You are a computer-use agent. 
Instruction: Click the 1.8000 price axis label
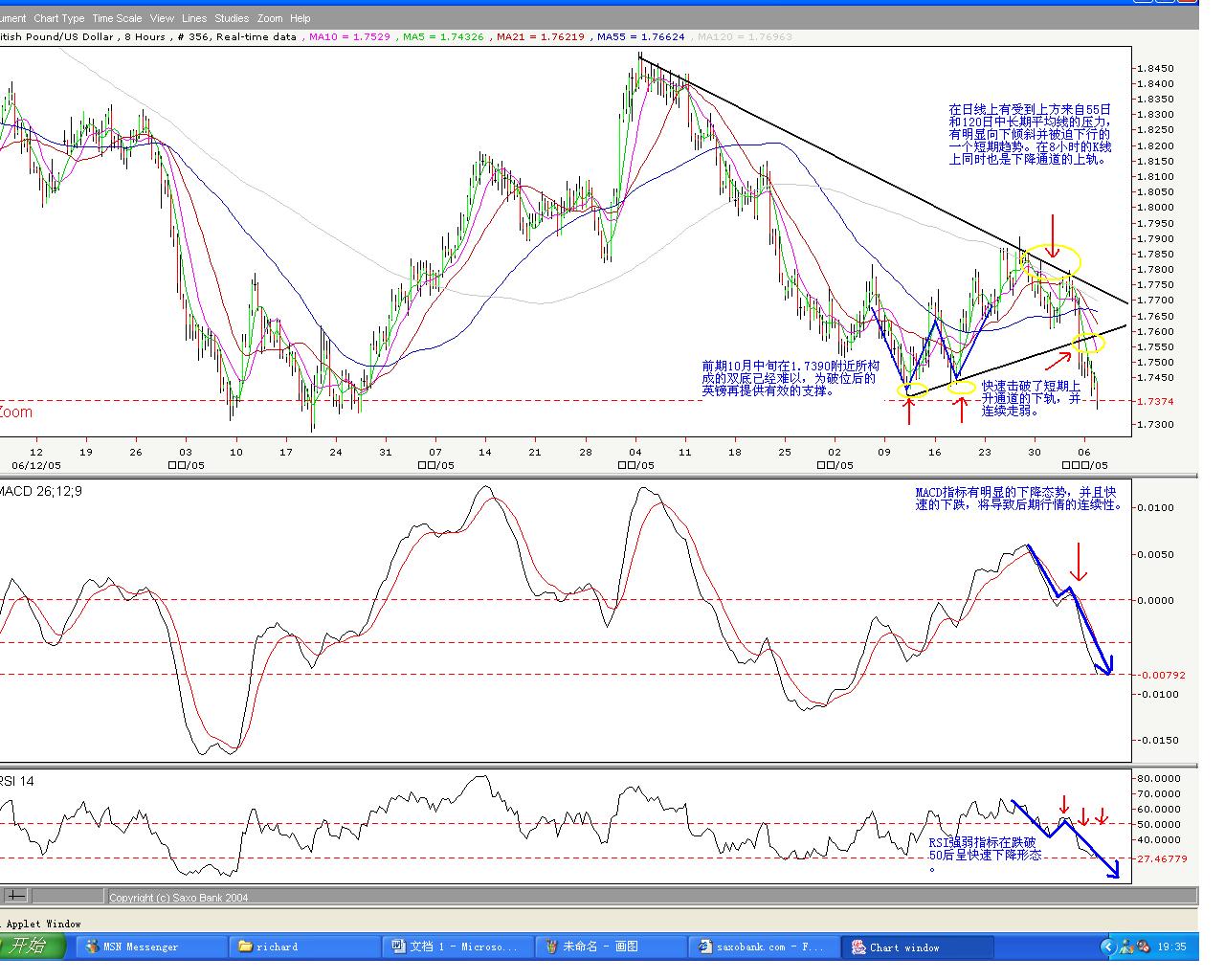[1156, 208]
